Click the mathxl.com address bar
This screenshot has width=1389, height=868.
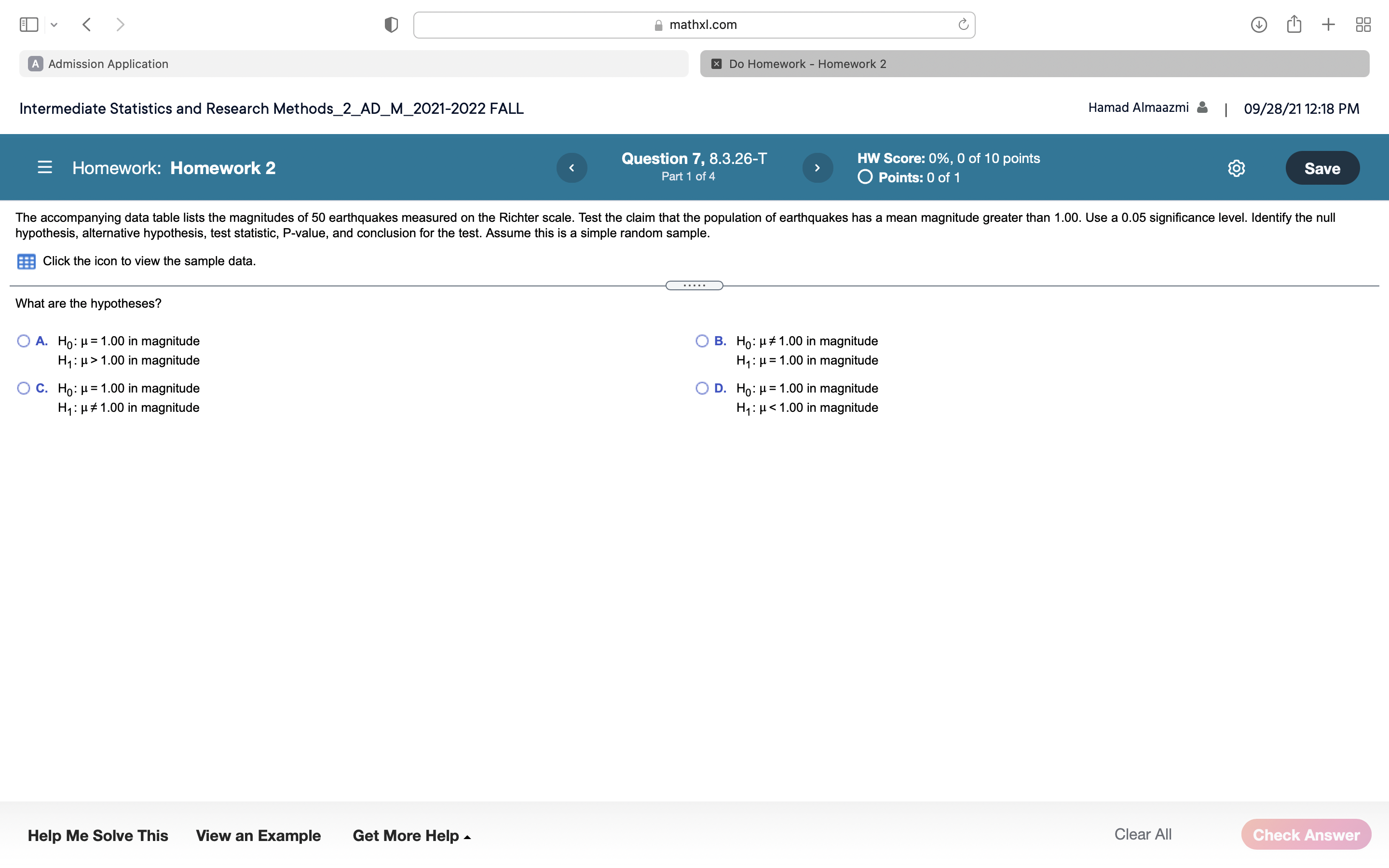pos(694,25)
